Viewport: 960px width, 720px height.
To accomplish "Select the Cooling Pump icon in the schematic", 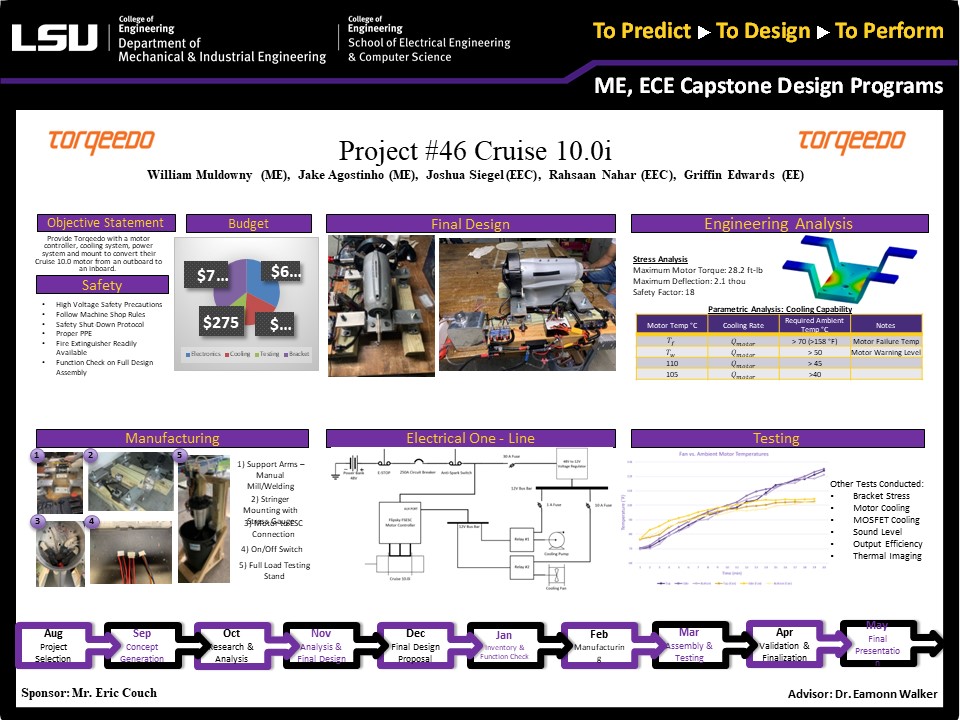I will pyautogui.click(x=557, y=540).
